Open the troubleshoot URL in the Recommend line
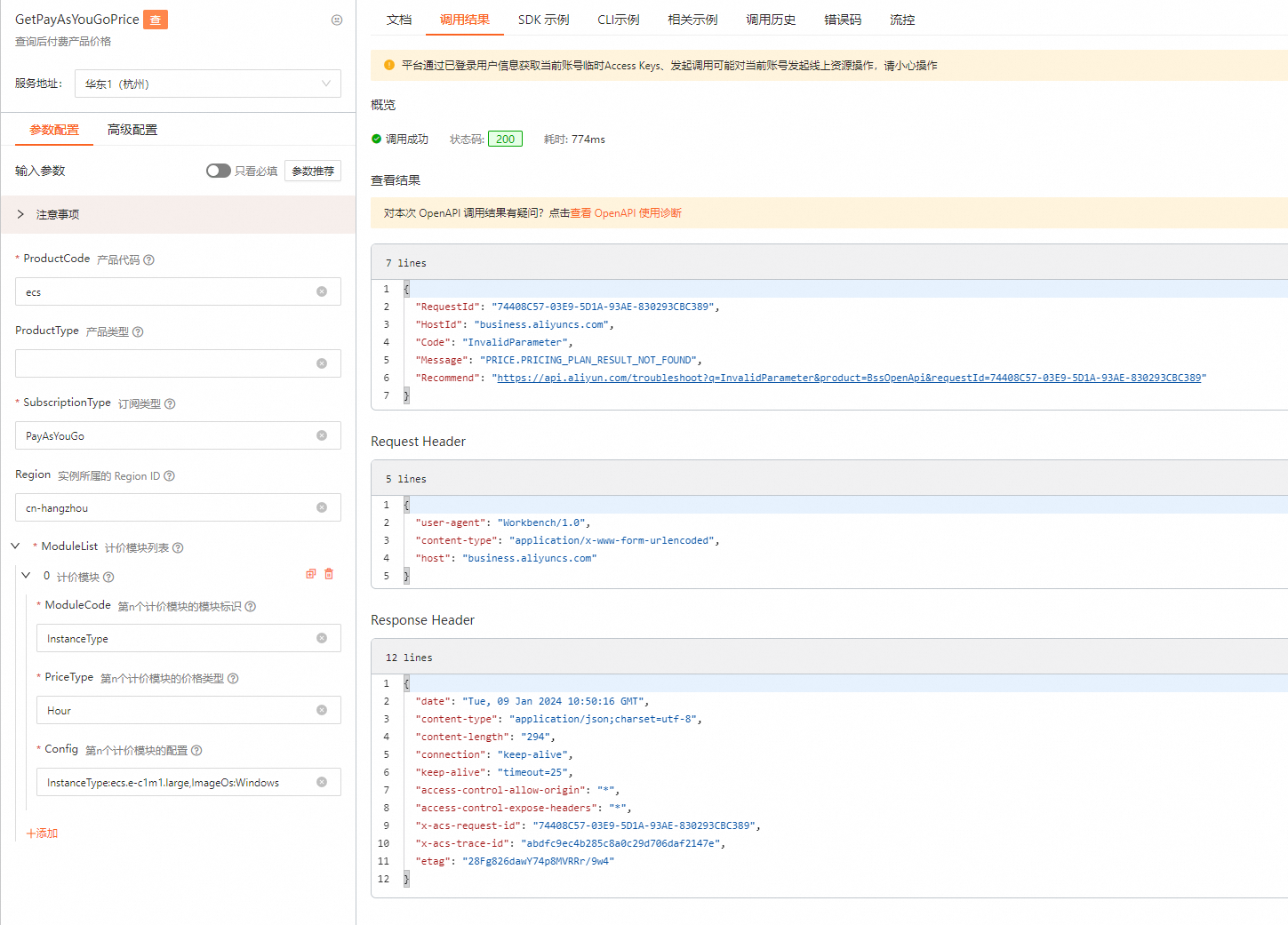The height and width of the screenshot is (925, 1288). point(848,378)
